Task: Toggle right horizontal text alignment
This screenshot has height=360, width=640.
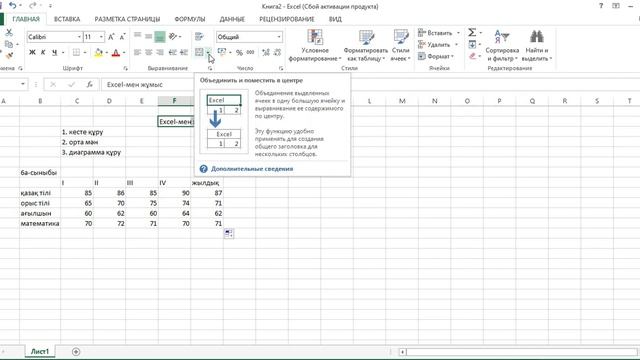Action: point(160,52)
